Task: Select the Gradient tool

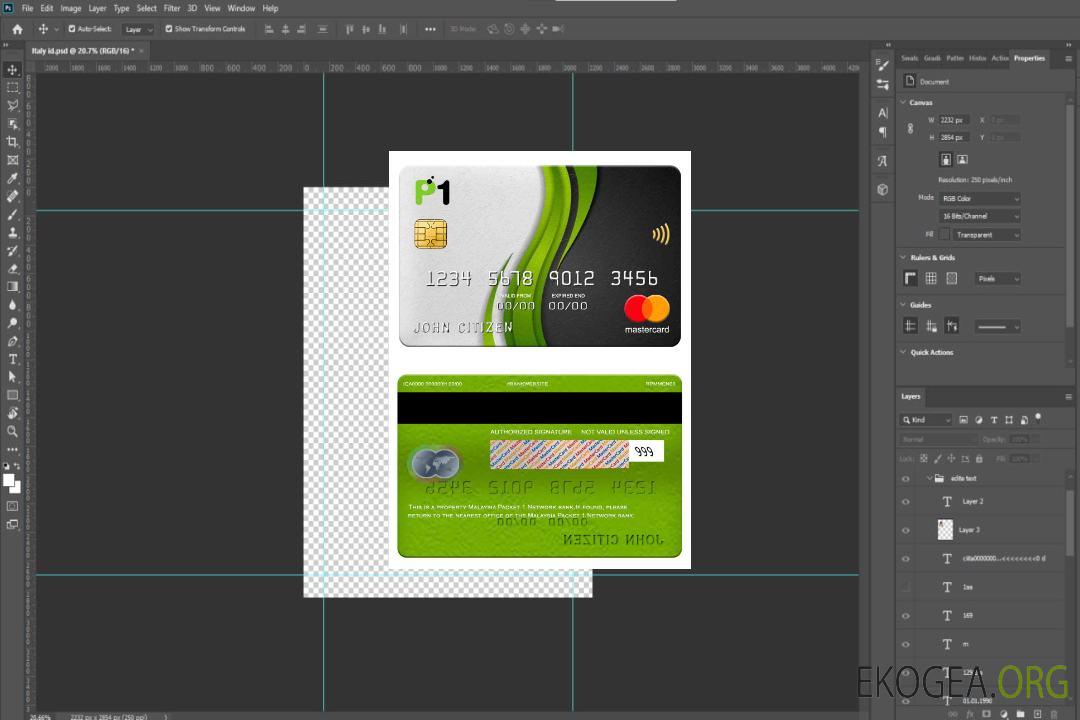Action: click(x=12, y=287)
